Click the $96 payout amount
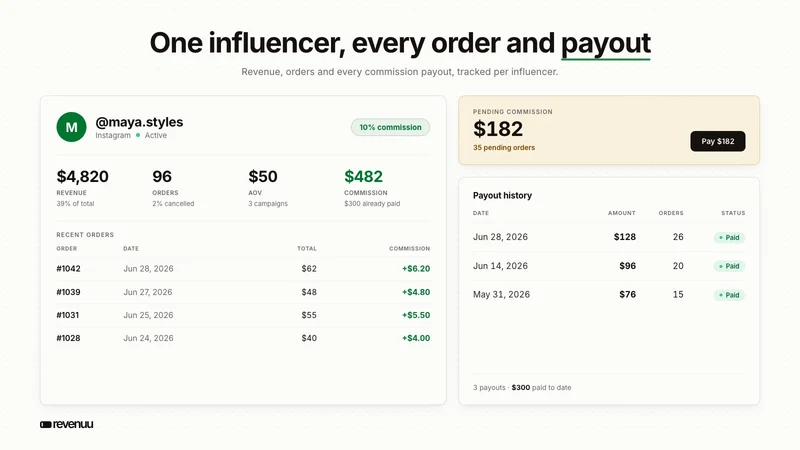 click(628, 266)
